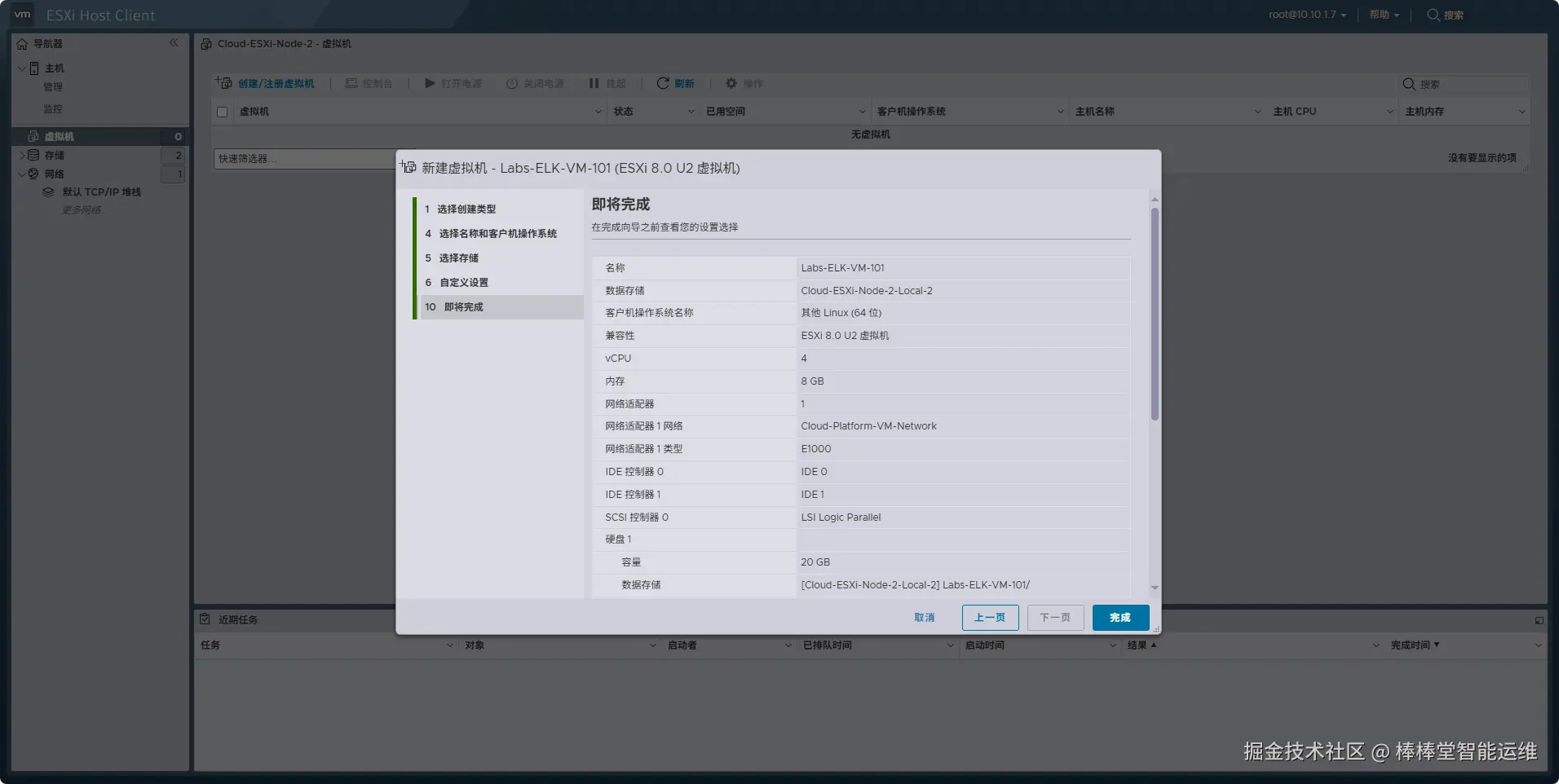Click the recent tasks panel icon
1559x784 pixels.
[205, 619]
